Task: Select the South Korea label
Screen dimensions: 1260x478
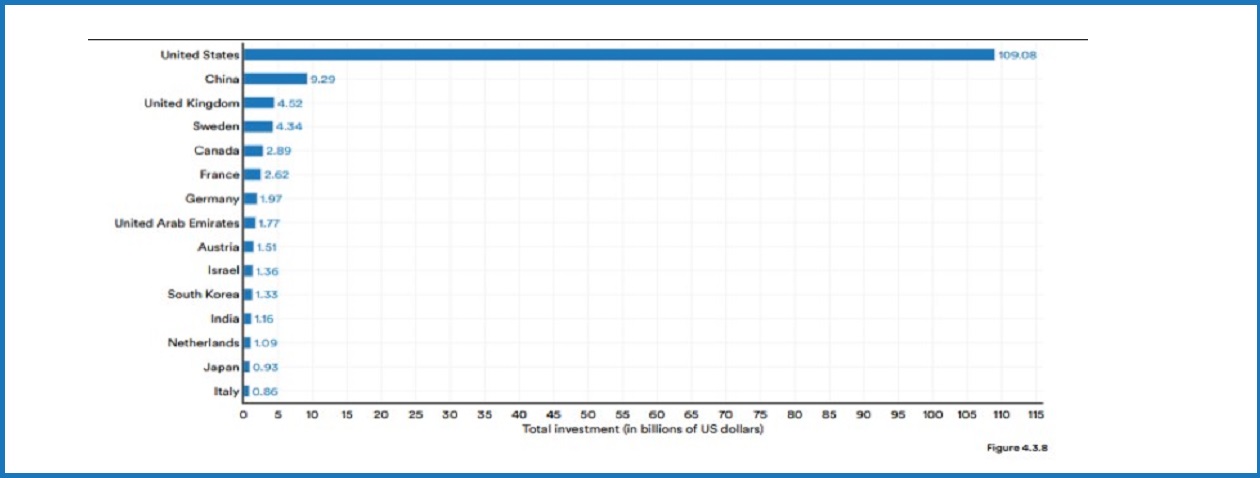Action: pos(203,295)
